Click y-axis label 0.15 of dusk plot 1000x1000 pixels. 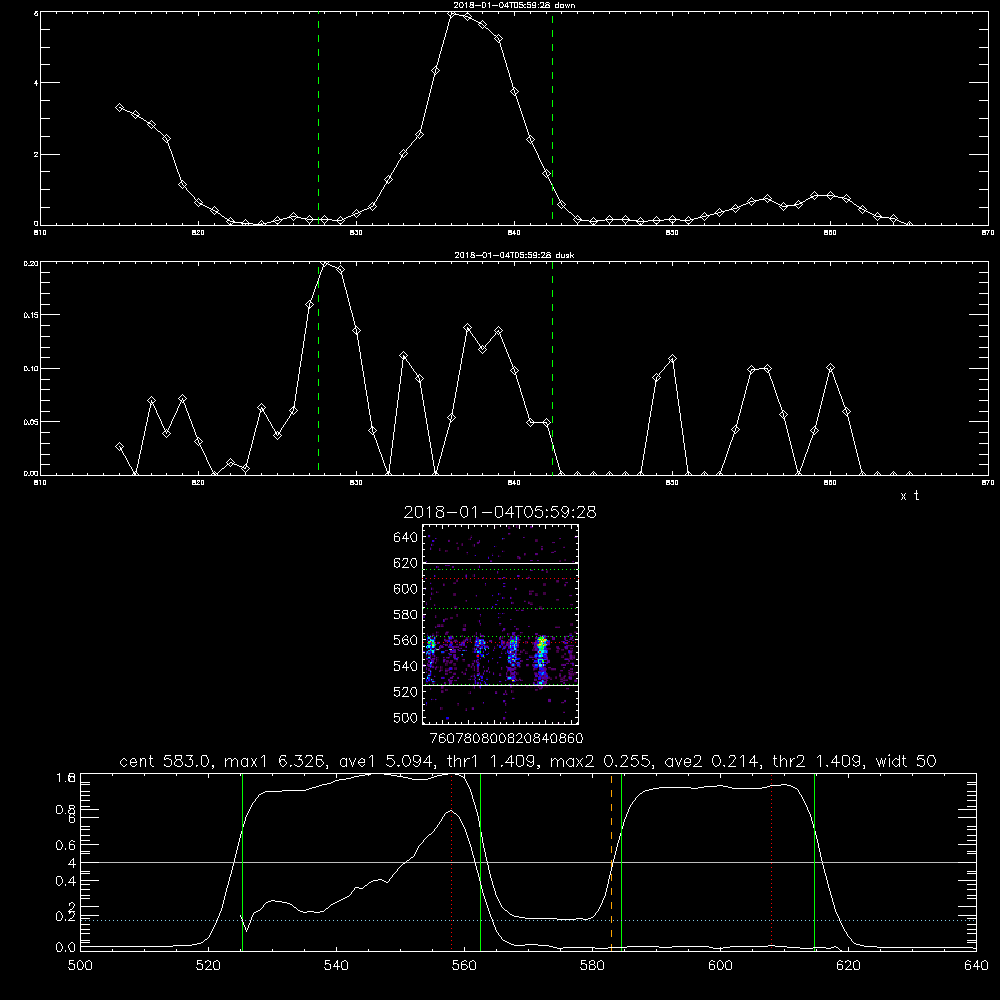point(31,315)
